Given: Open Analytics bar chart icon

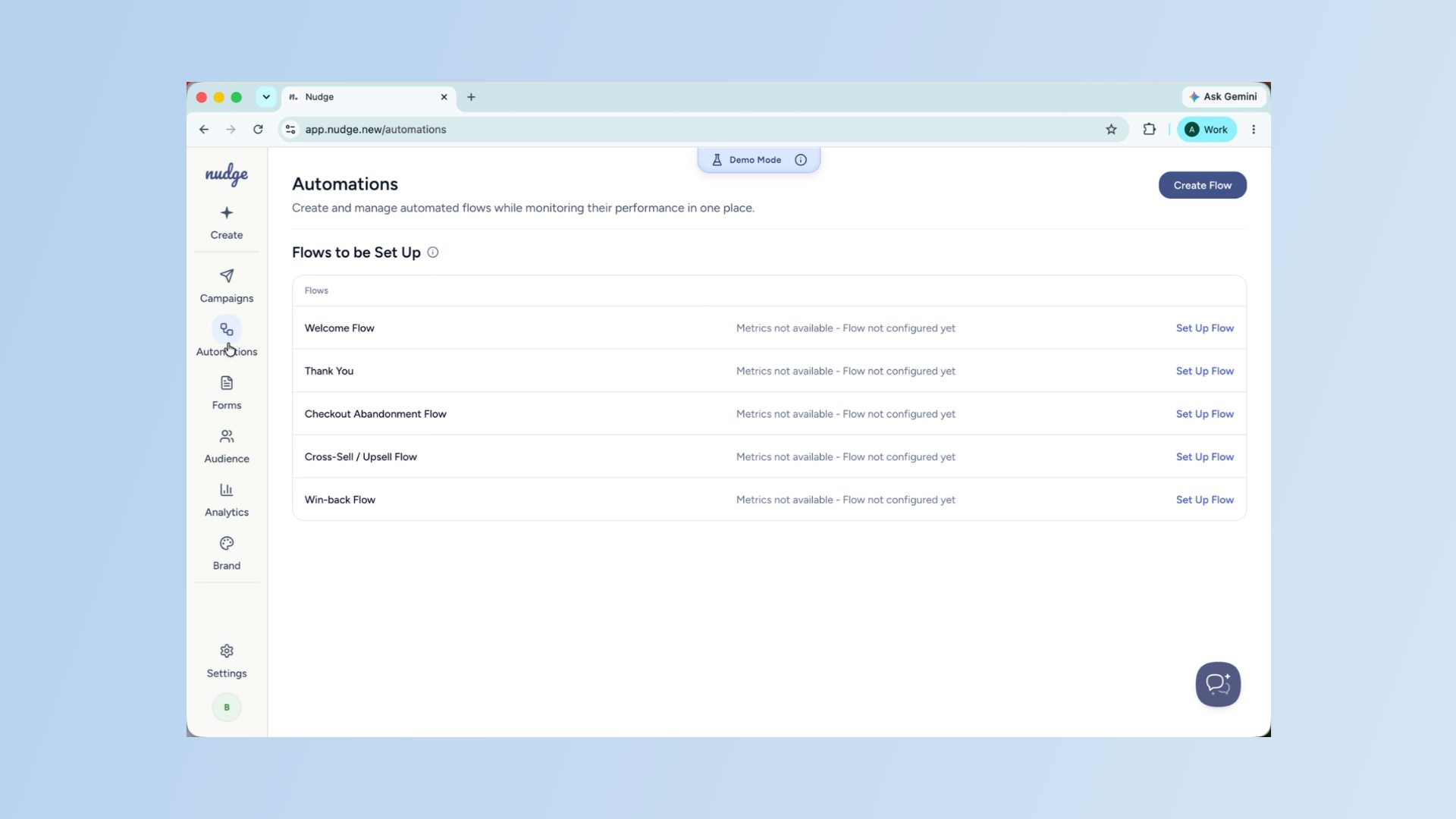Looking at the screenshot, I should tap(227, 490).
